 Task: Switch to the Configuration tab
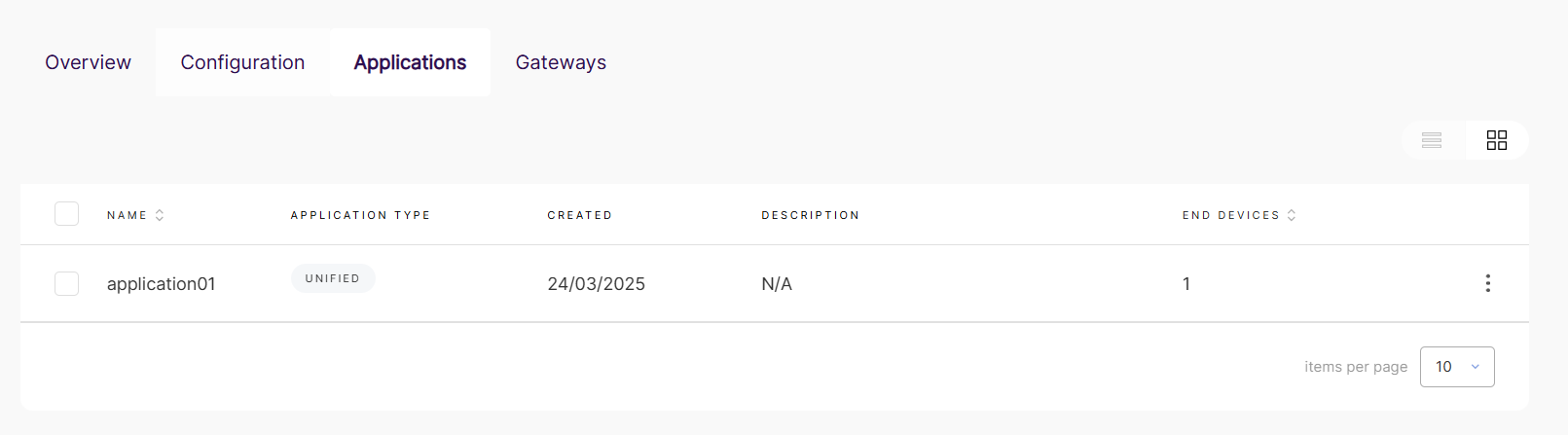tap(242, 62)
